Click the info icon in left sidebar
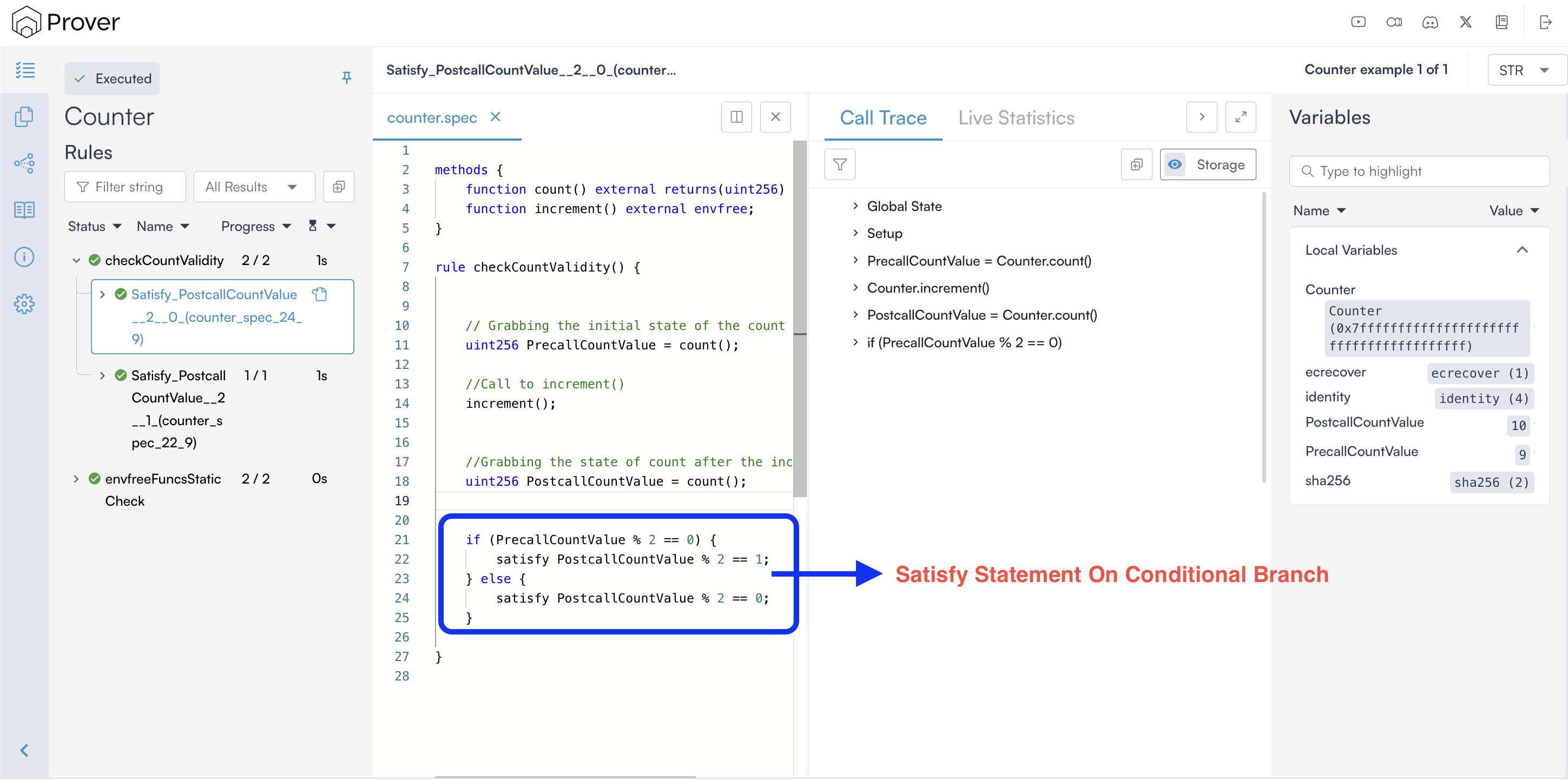Screen dimensions: 1568x780 pos(24,257)
